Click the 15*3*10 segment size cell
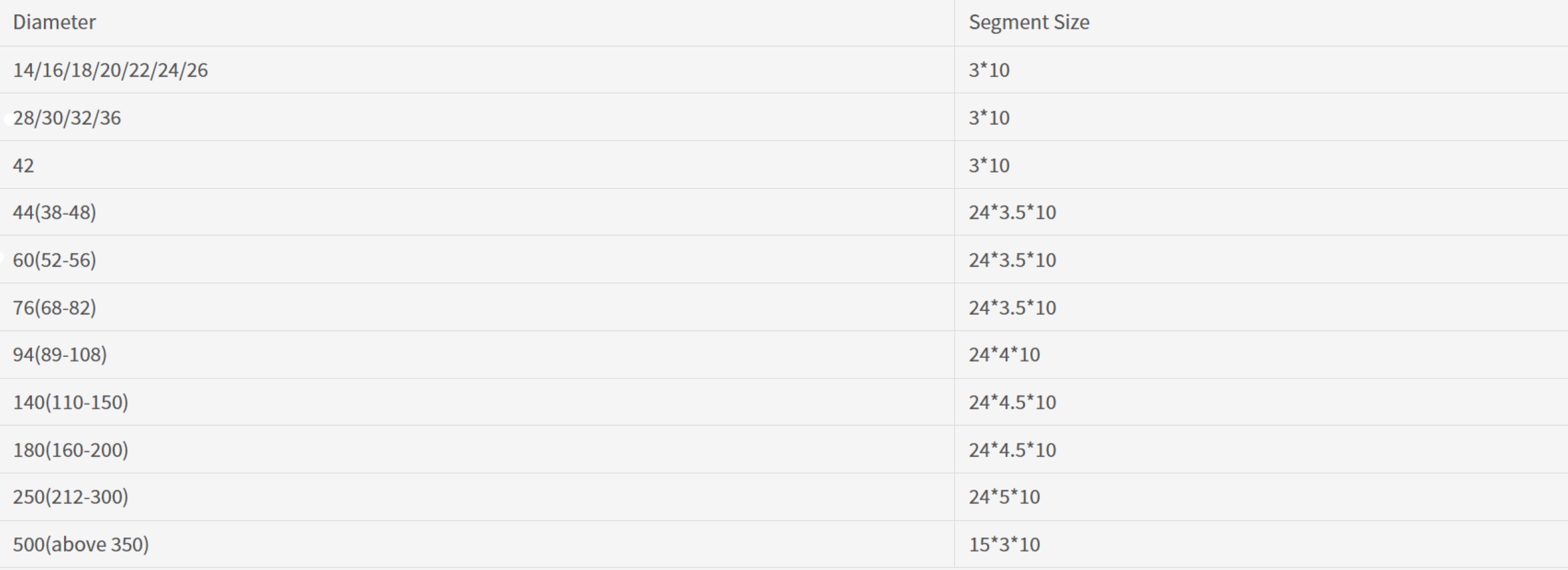The height and width of the screenshot is (570, 1568). [1004, 544]
